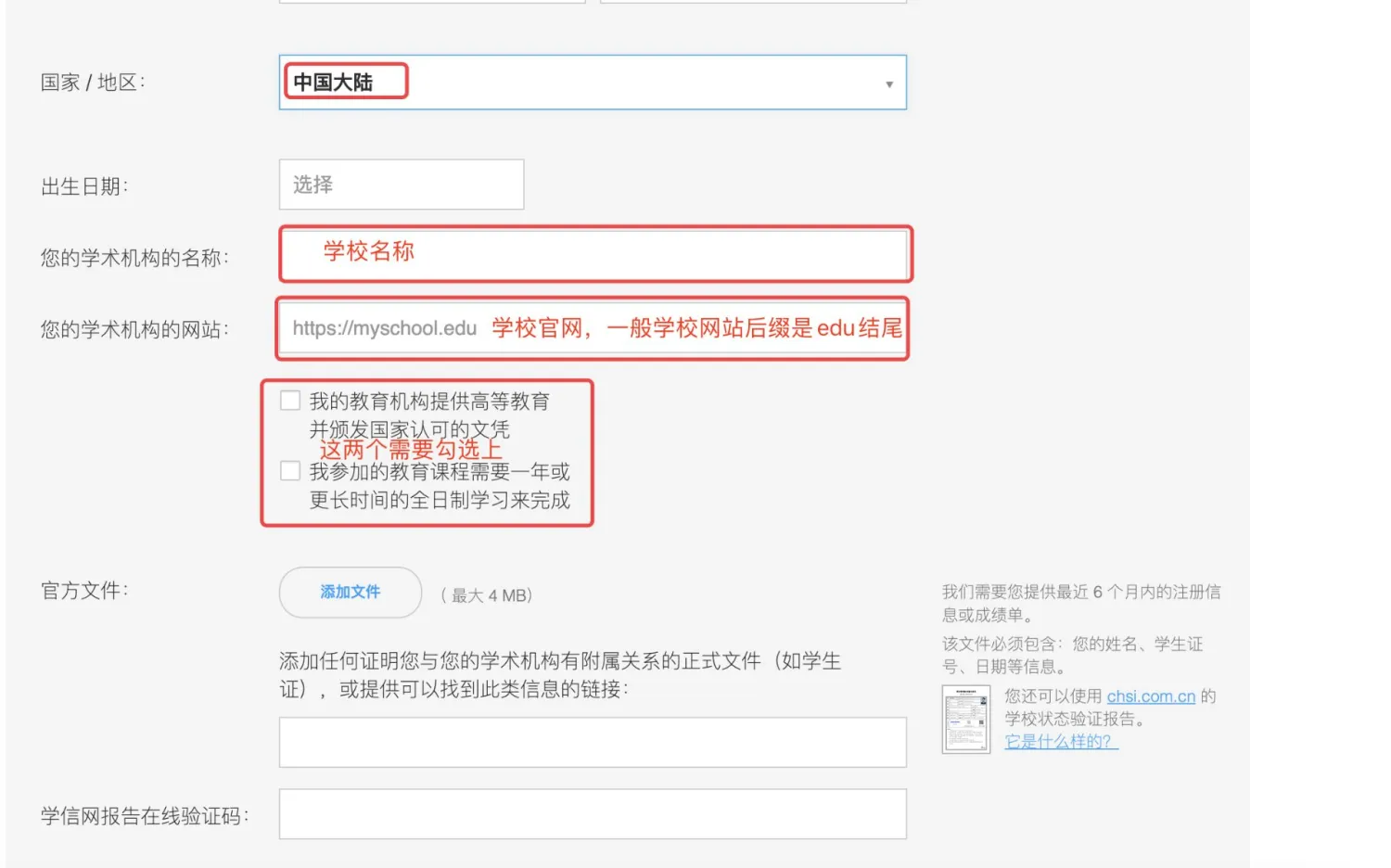1391x868 pixels.
Task: Open the 中国大陆 country selector
Action: 592,83
